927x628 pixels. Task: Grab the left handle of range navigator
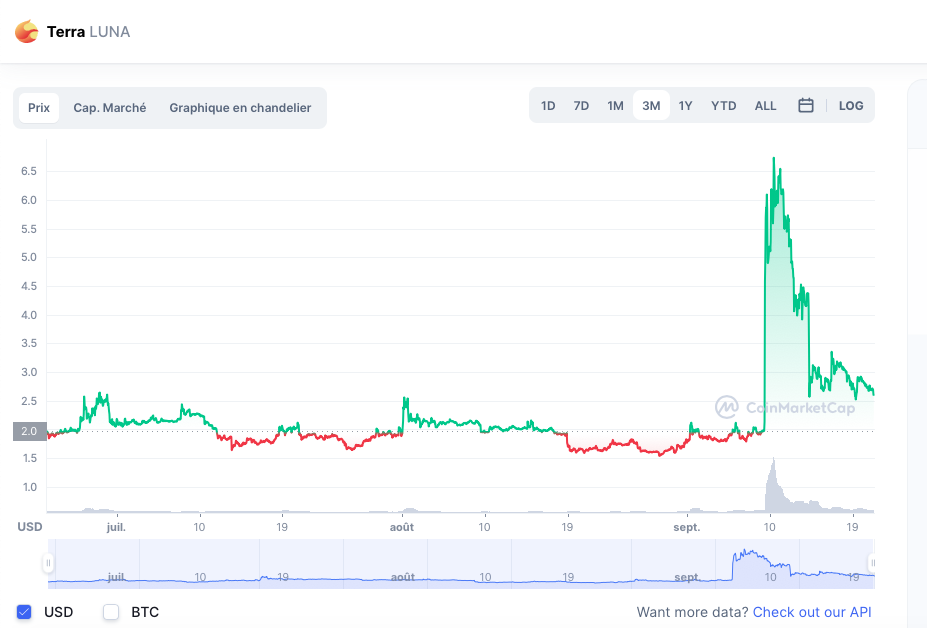[48, 563]
